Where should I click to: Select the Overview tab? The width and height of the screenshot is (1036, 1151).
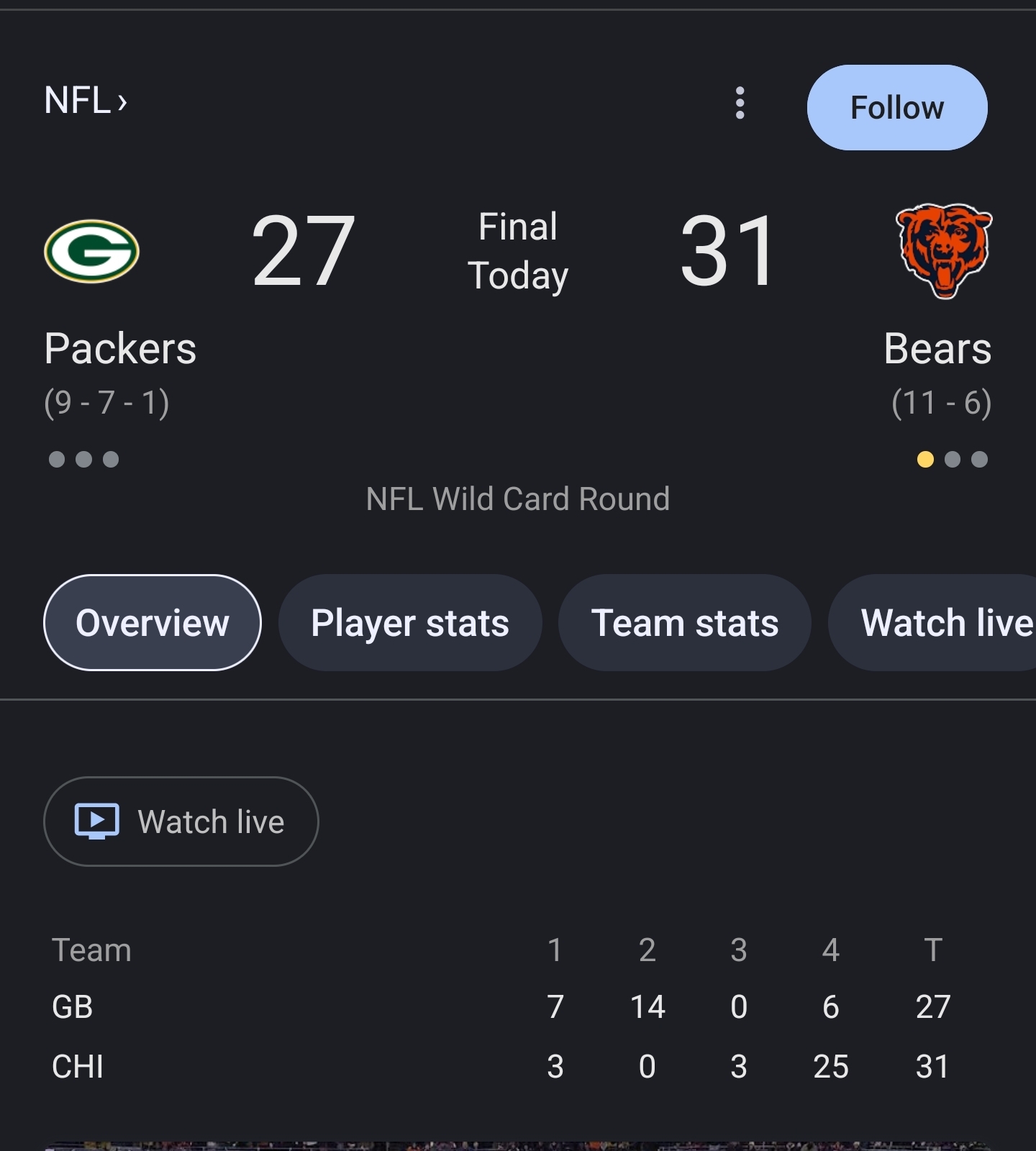[153, 622]
